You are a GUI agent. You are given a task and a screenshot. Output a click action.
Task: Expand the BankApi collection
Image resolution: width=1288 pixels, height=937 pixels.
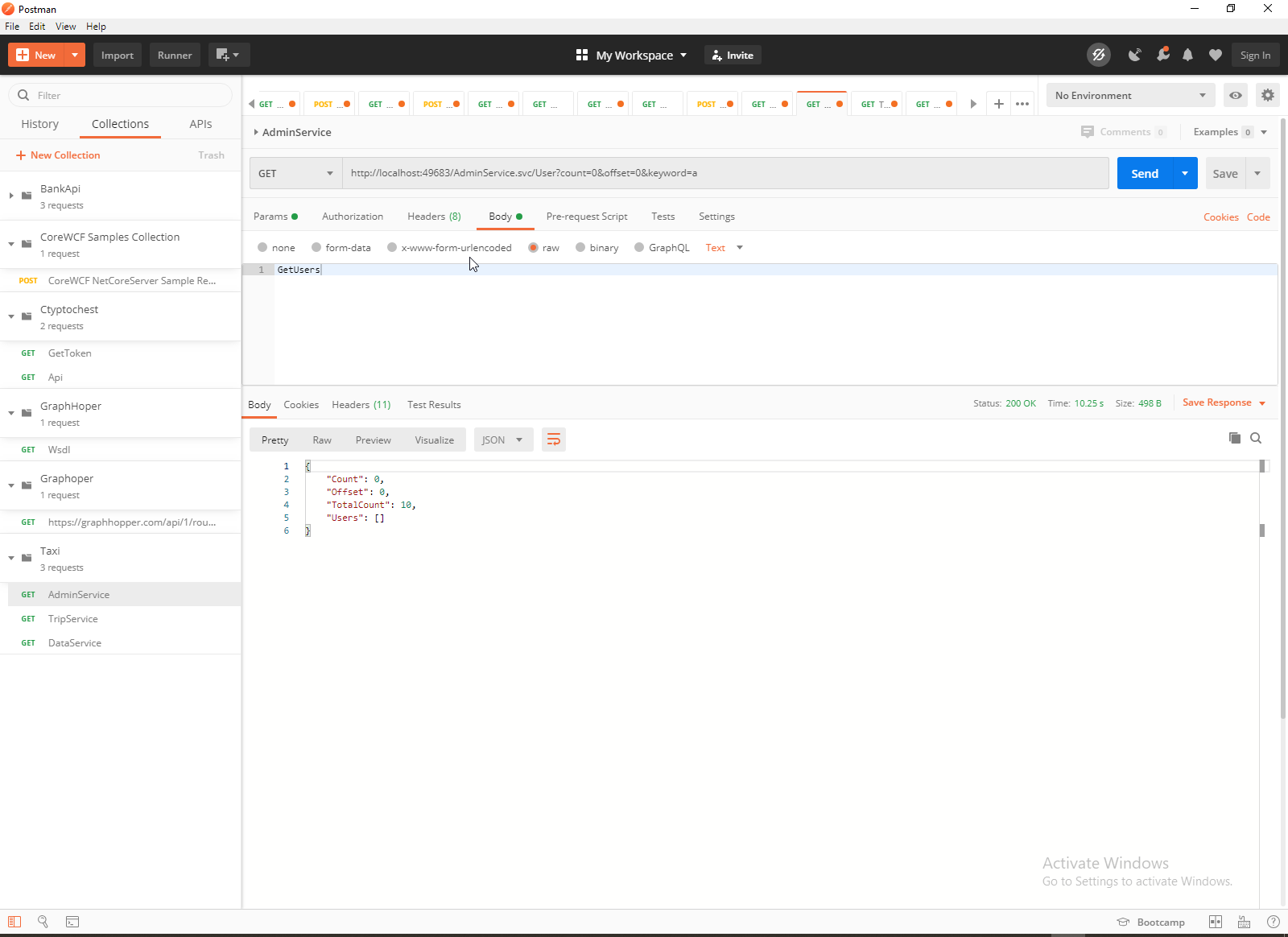11,196
